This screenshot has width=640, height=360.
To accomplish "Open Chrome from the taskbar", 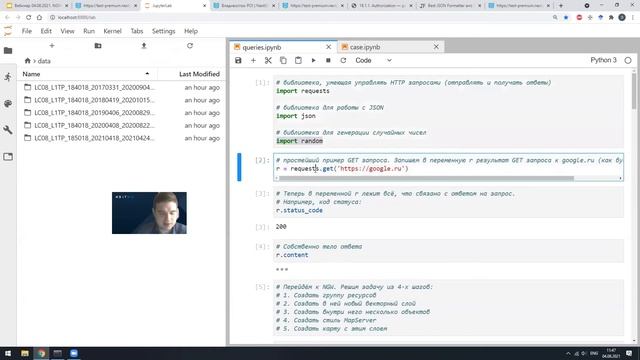I will coord(41,353).
